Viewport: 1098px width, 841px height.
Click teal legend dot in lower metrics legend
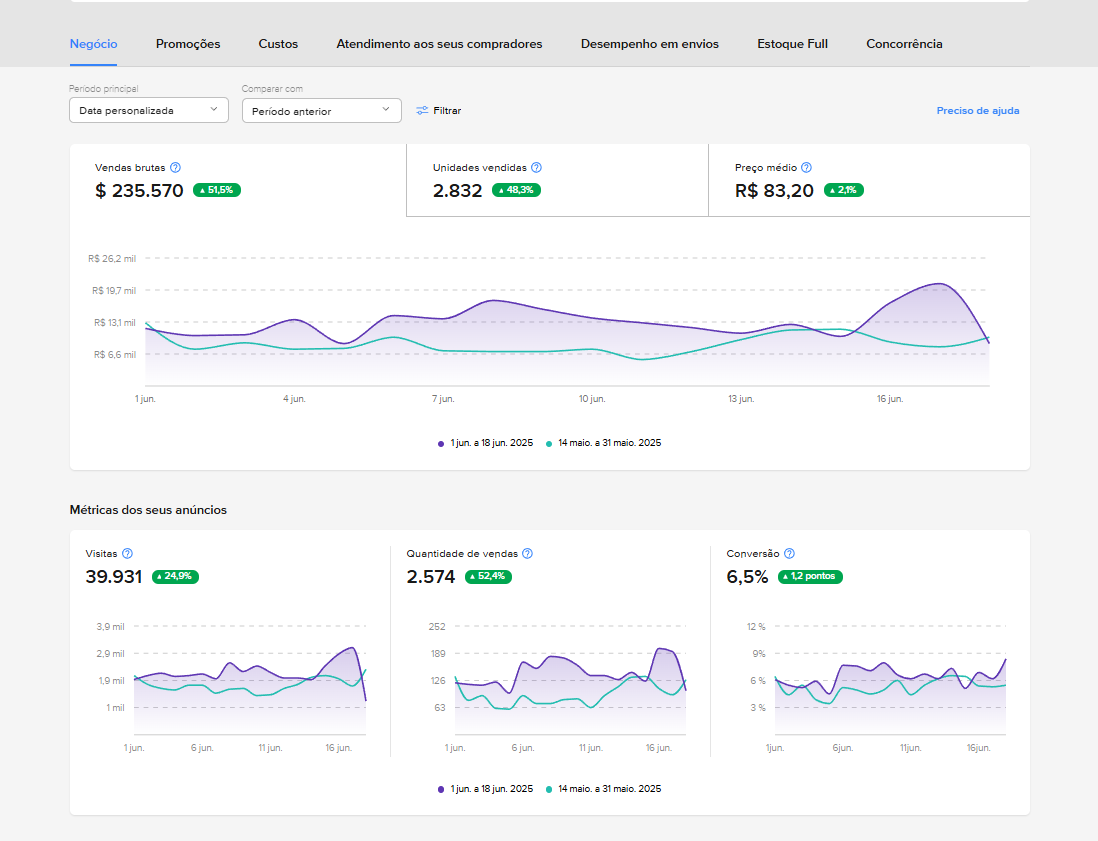pyautogui.click(x=549, y=789)
